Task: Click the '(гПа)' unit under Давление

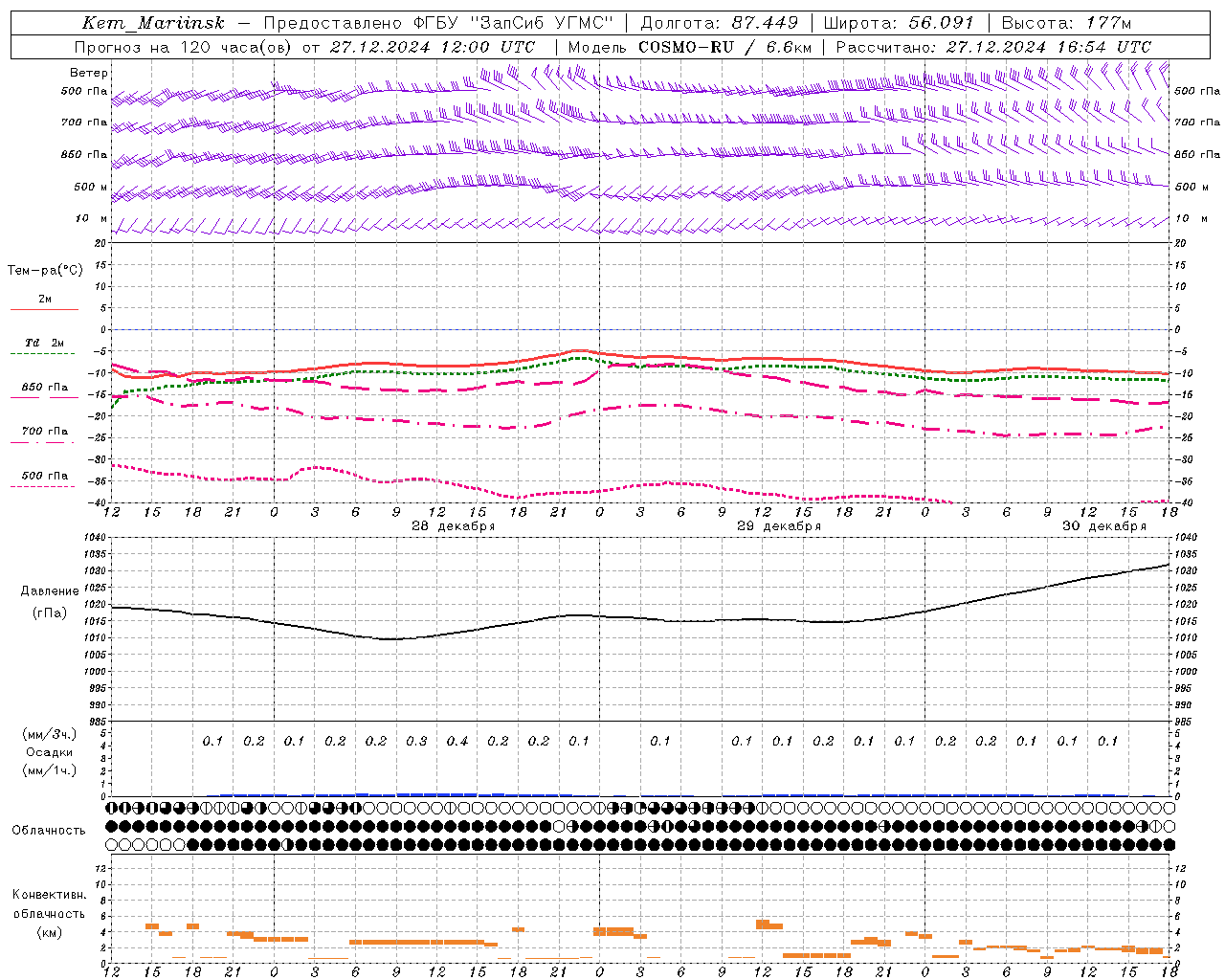Action: point(50,613)
